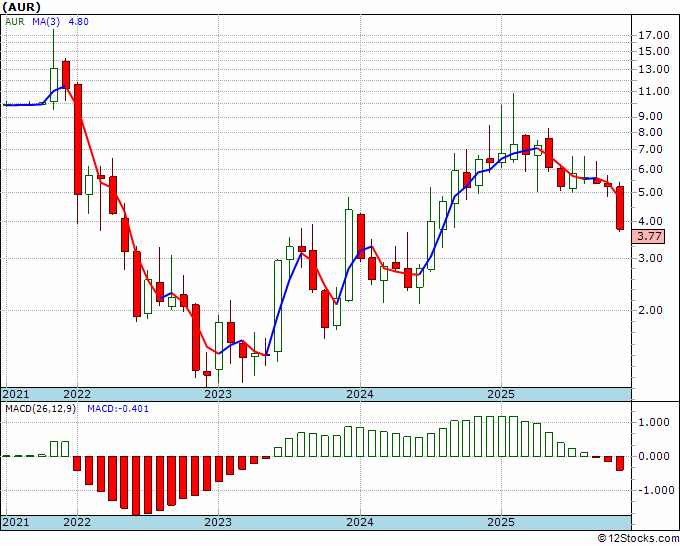Screen dimensions: 680x546
Task: Click the AUR legend label
Action: click(15, 21)
